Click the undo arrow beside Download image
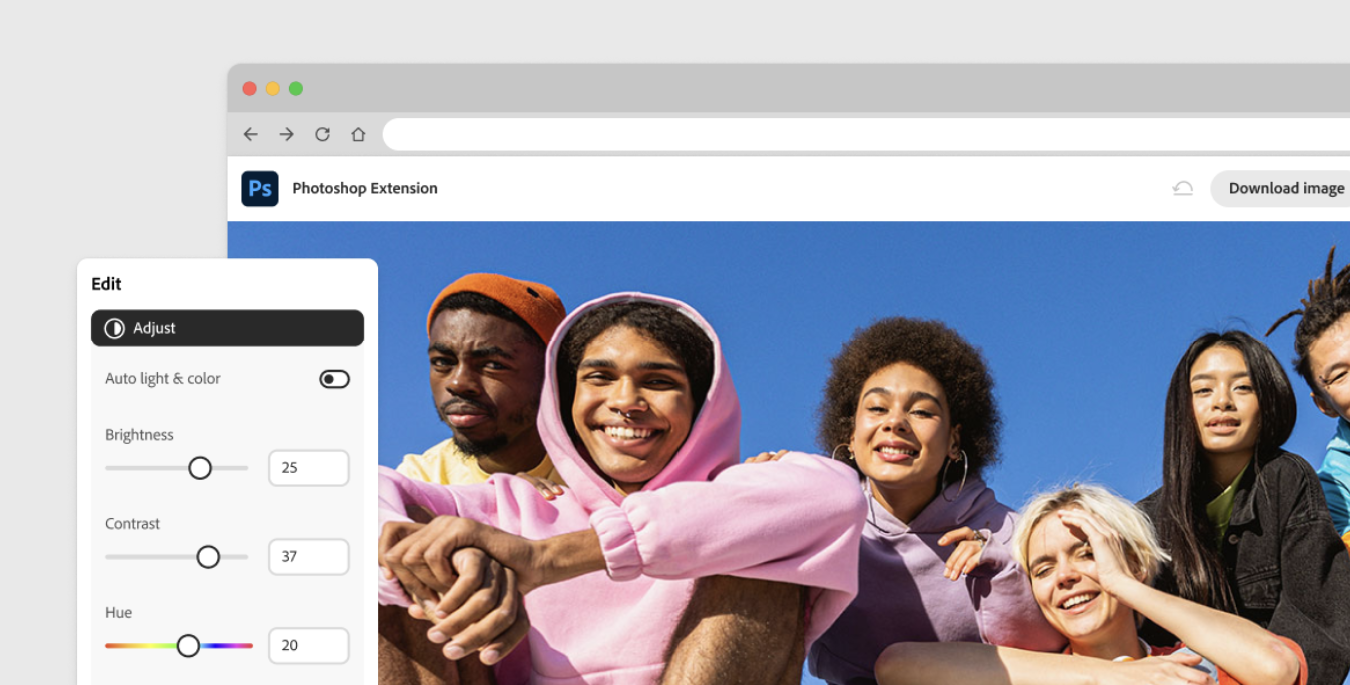1350x685 pixels. (x=1183, y=188)
